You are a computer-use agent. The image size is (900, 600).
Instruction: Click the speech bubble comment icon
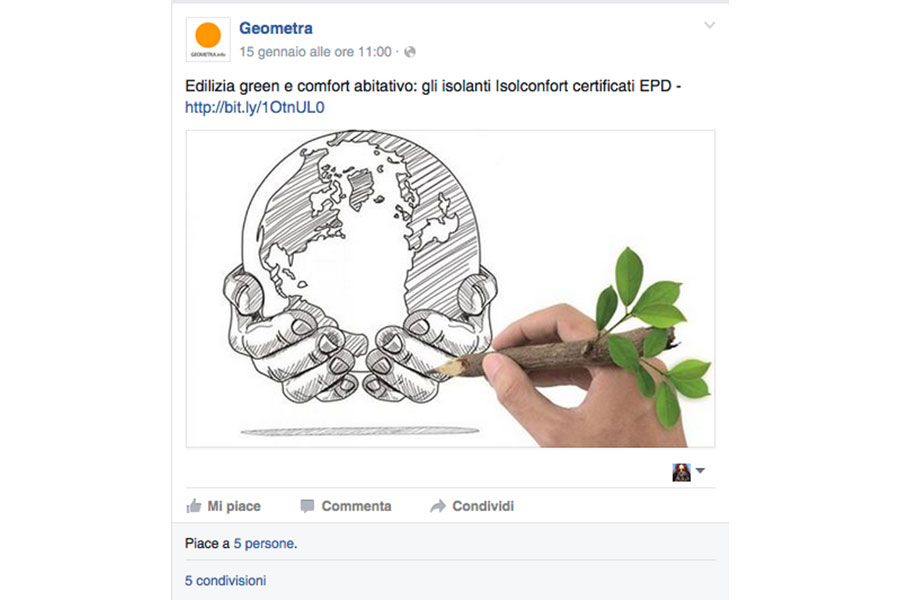click(x=307, y=506)
